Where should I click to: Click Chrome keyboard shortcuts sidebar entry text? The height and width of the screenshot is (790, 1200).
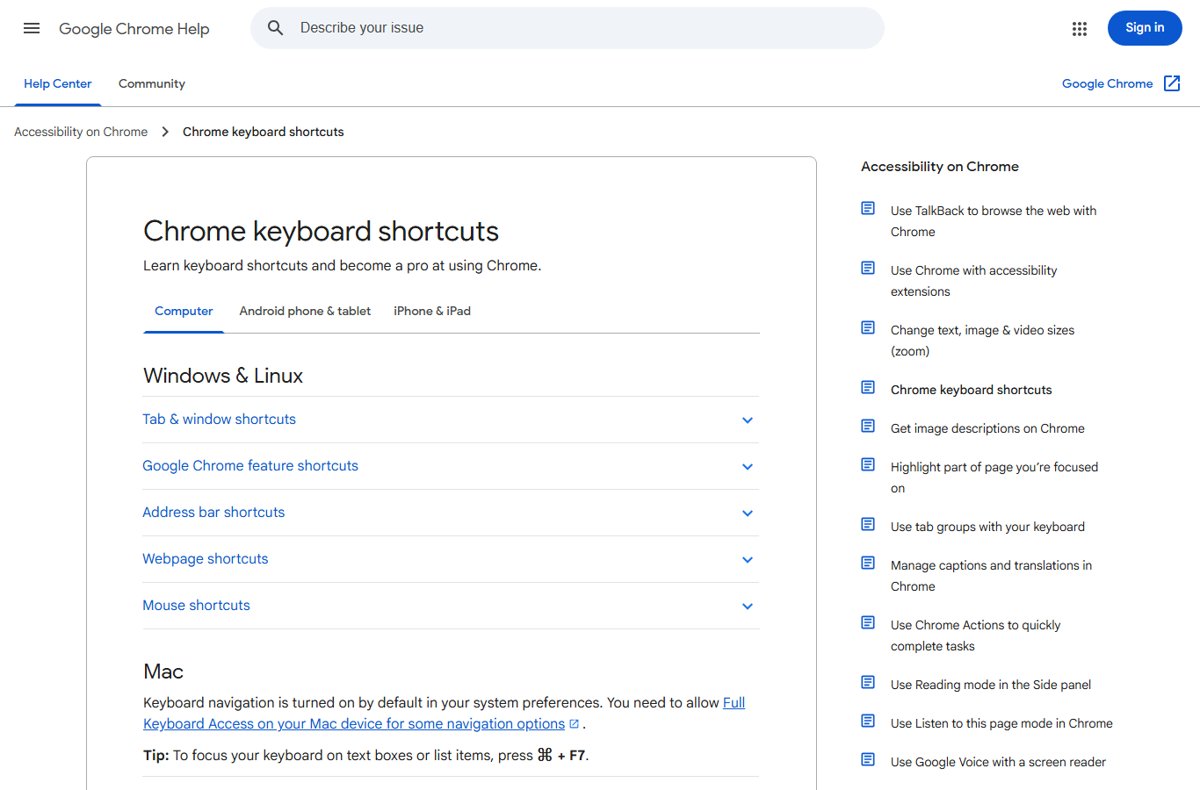(x=972, y=390)
